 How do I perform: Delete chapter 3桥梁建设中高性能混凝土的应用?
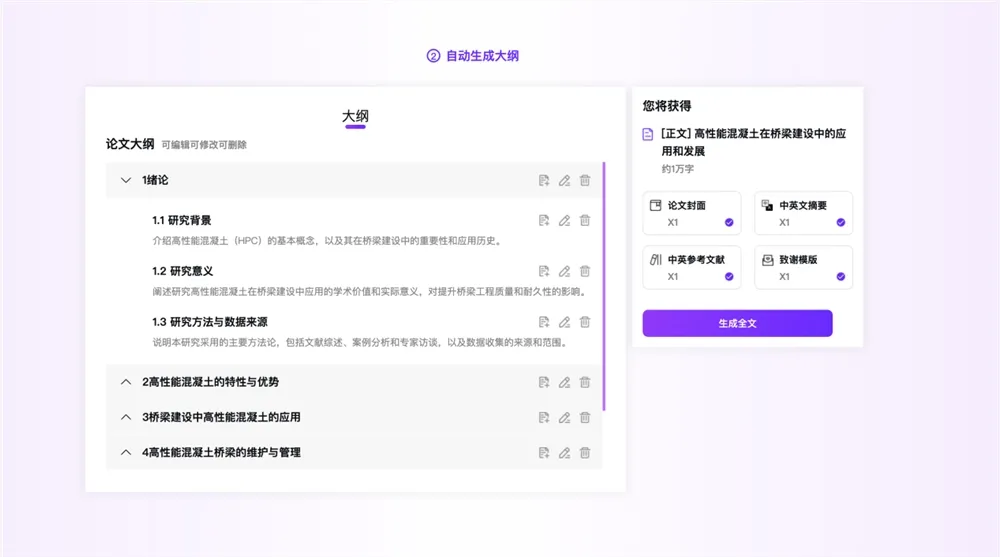click(x=585, y=417)
